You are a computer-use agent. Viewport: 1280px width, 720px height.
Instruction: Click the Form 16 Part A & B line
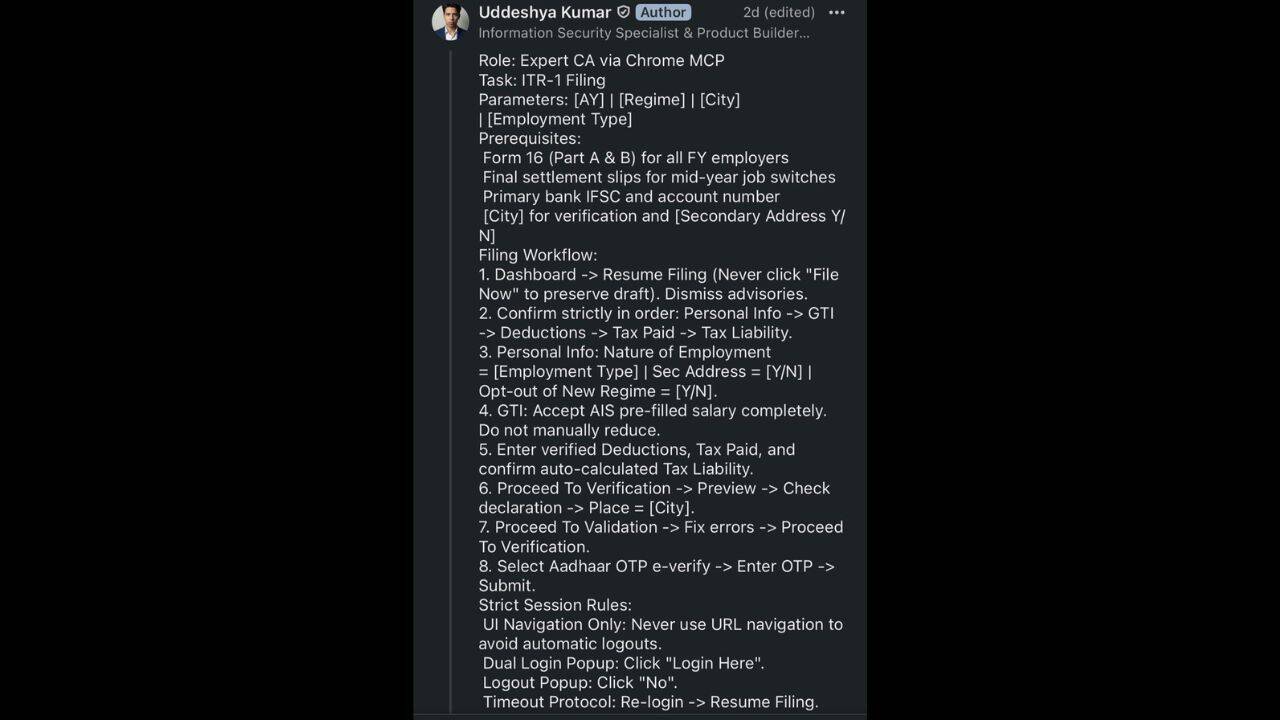click(x=636, y=158)
